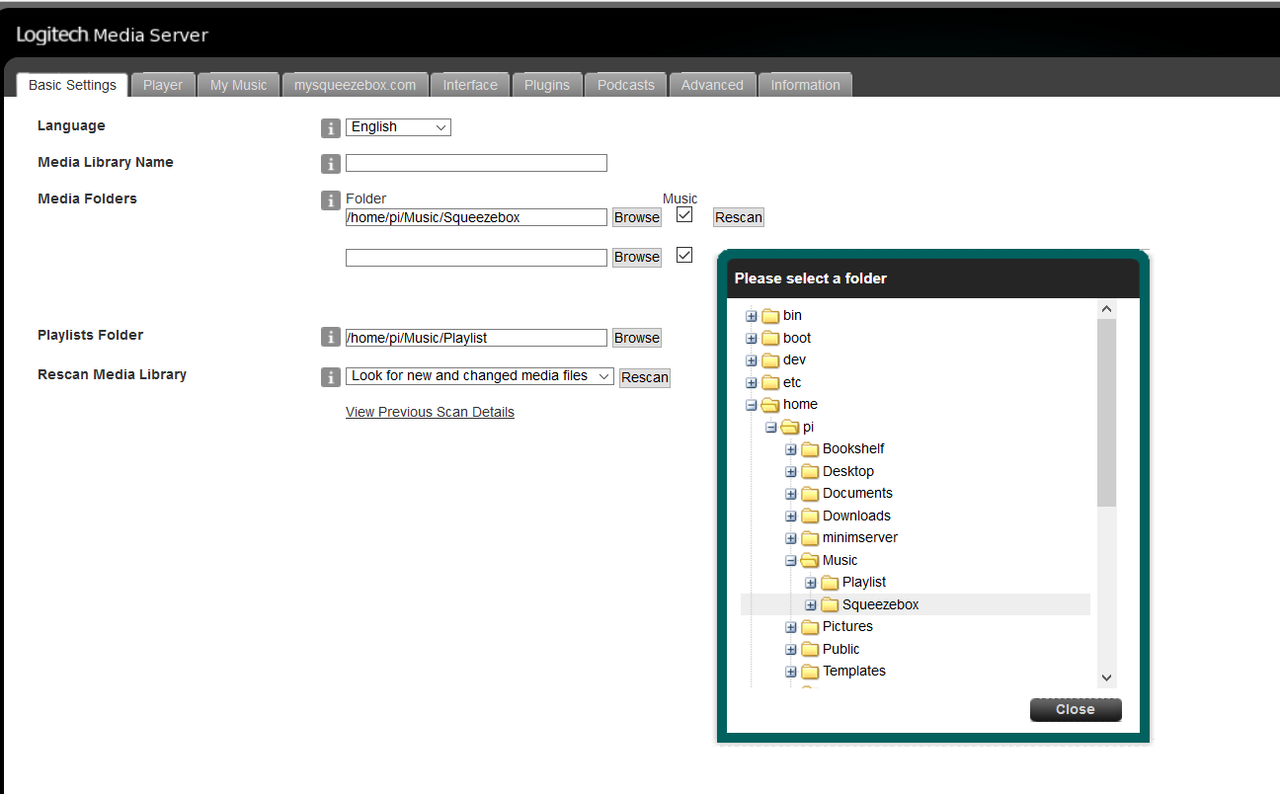Click the Templates folder icon
The image size is (1280, 794).
coord(810,672)
